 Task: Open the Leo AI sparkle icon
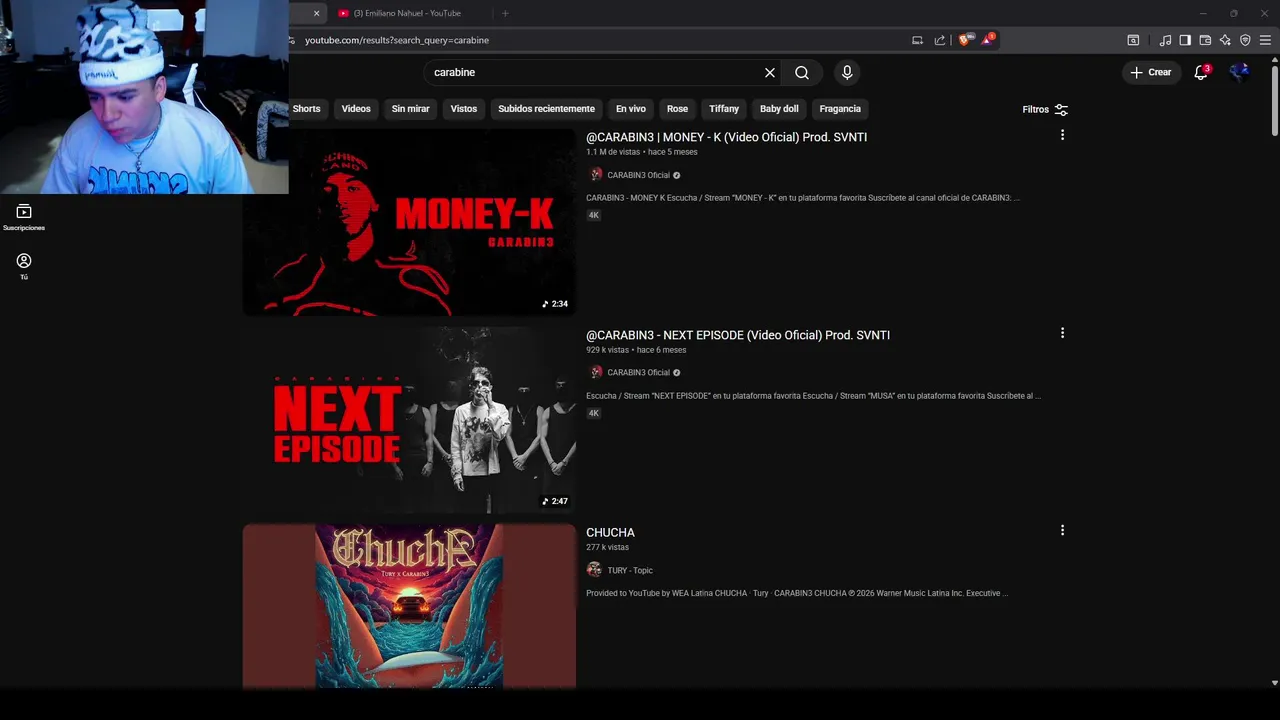pos(1225,40)
